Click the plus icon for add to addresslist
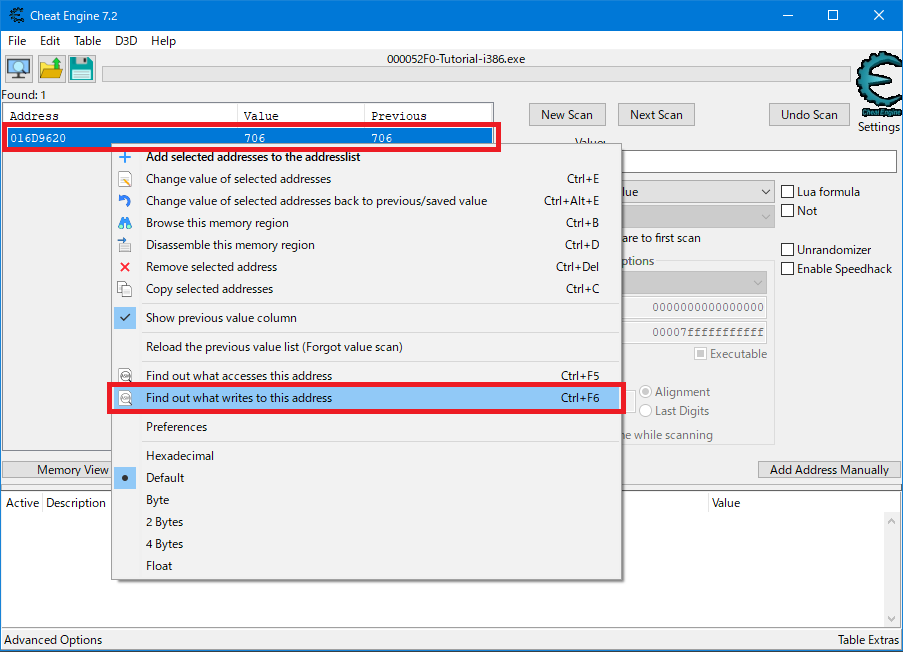The height and width of the screenshot is (652, 903). (125, 157)
